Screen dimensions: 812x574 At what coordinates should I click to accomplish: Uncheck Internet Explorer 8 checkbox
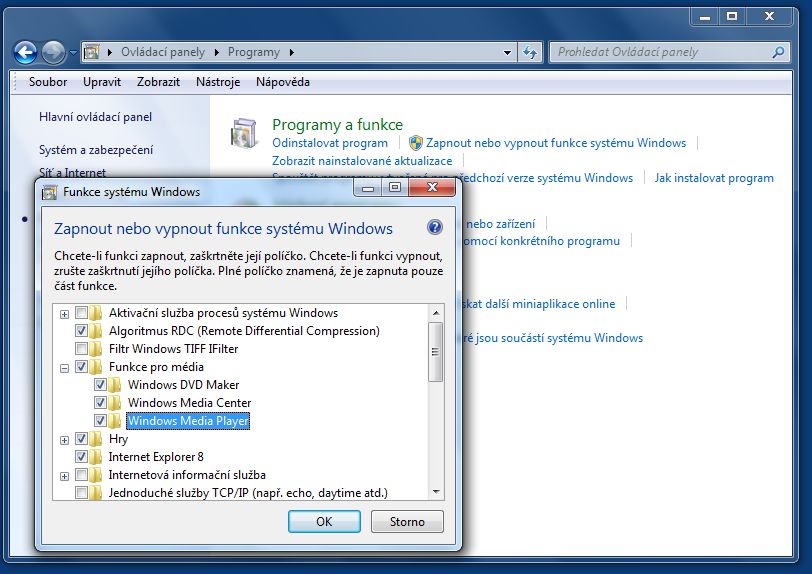pyautogui.click(x=81, y=456)
